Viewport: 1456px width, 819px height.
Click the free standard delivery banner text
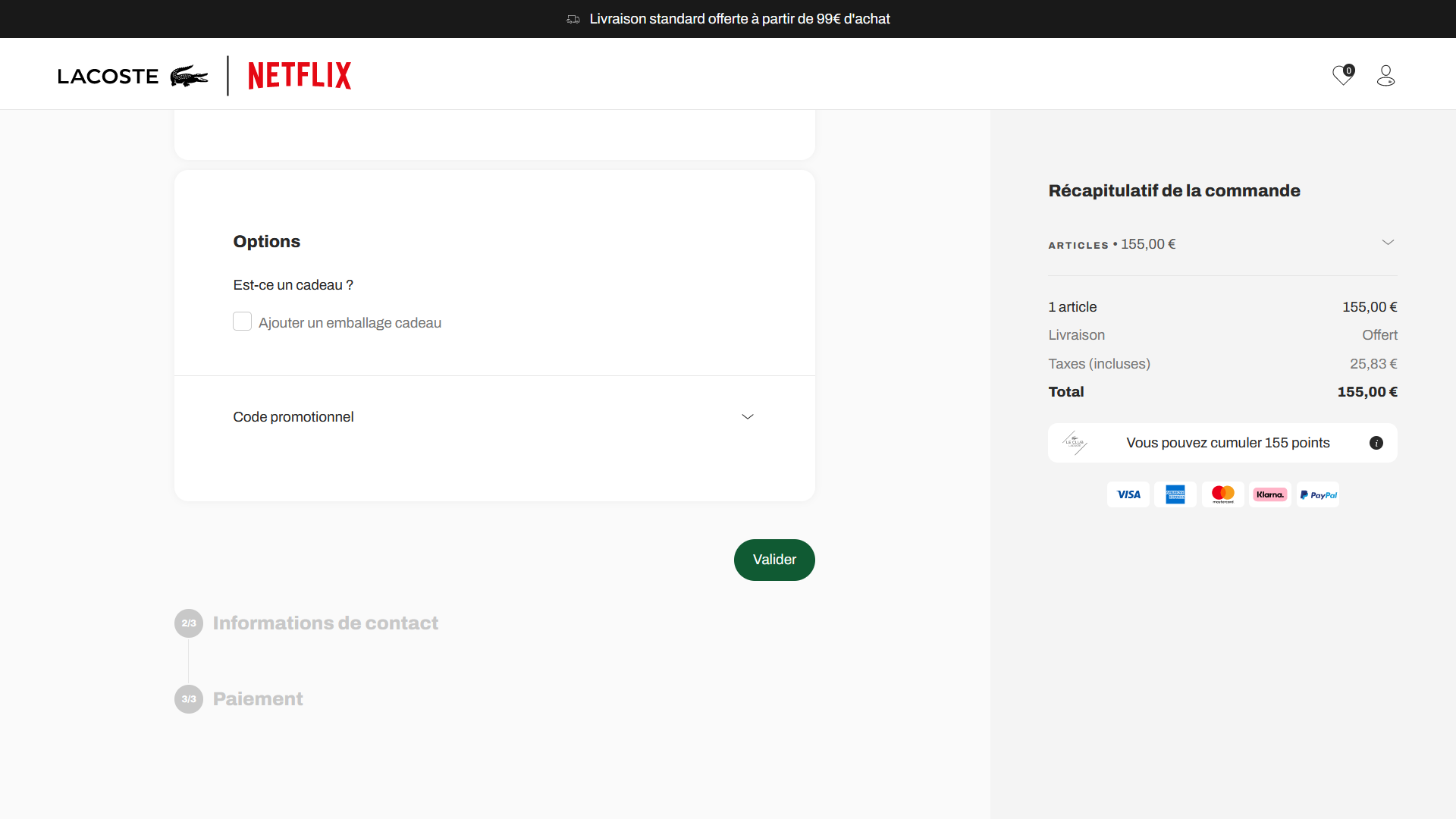coord(739,19)
